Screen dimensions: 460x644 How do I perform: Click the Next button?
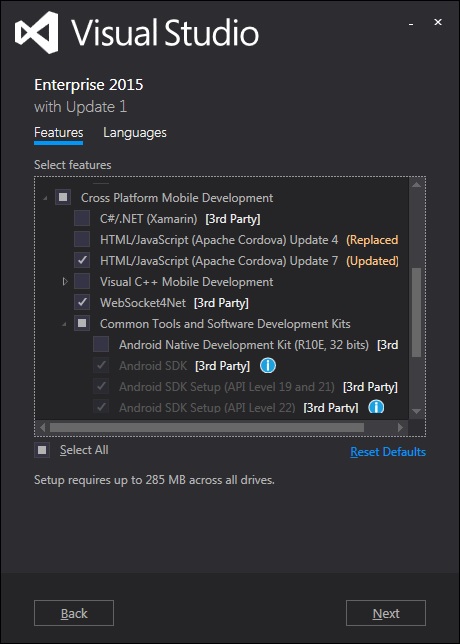[386, 613]
